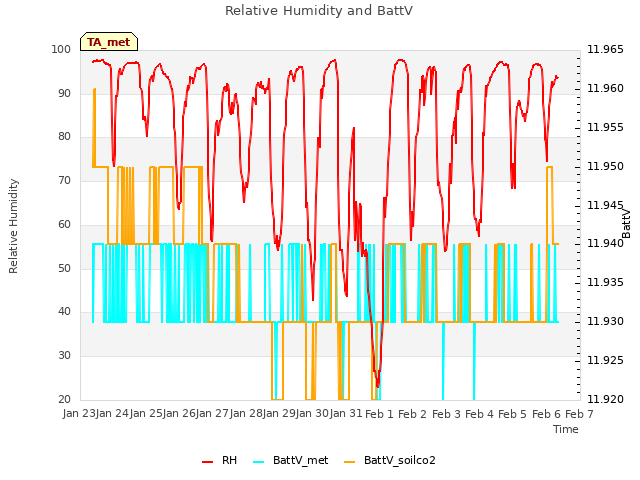640x480 pixels.
Task: Click the 30 value on humidity axis
Action: (x=64, y=356)
